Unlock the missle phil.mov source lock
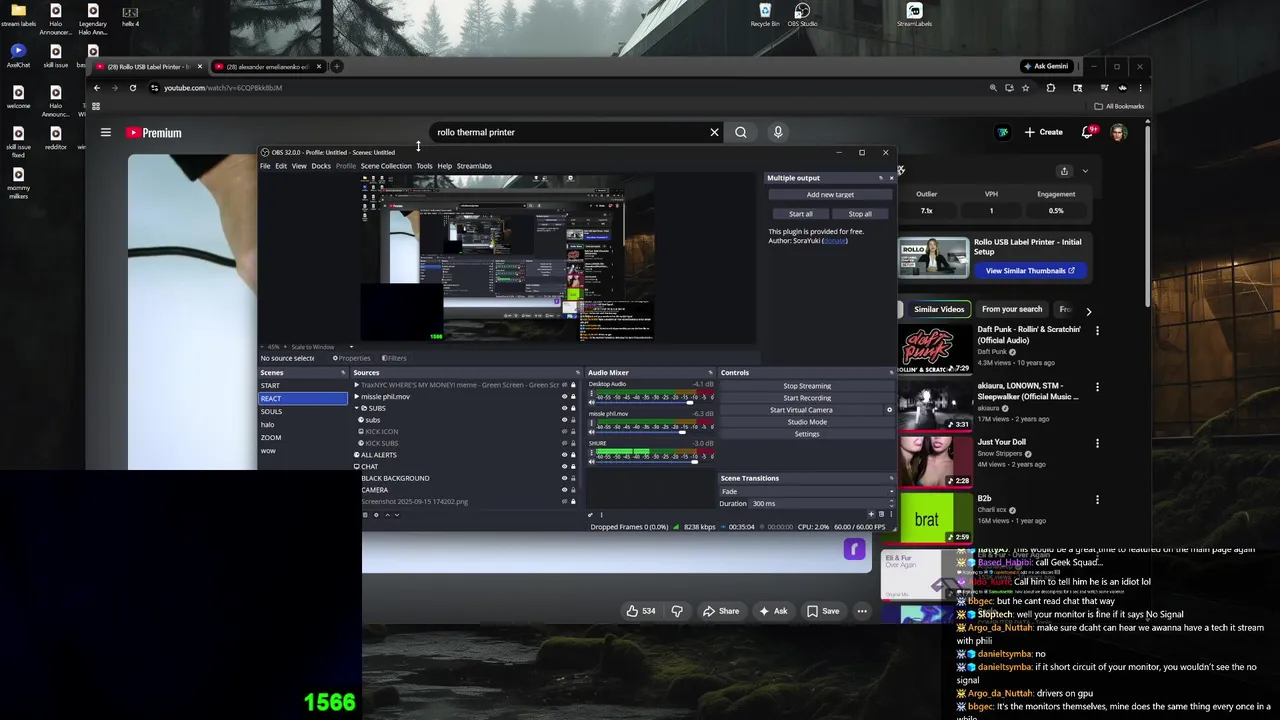The width and height of the screenshot is (1280, 720). pyautogui.click(x=573, y=397)
